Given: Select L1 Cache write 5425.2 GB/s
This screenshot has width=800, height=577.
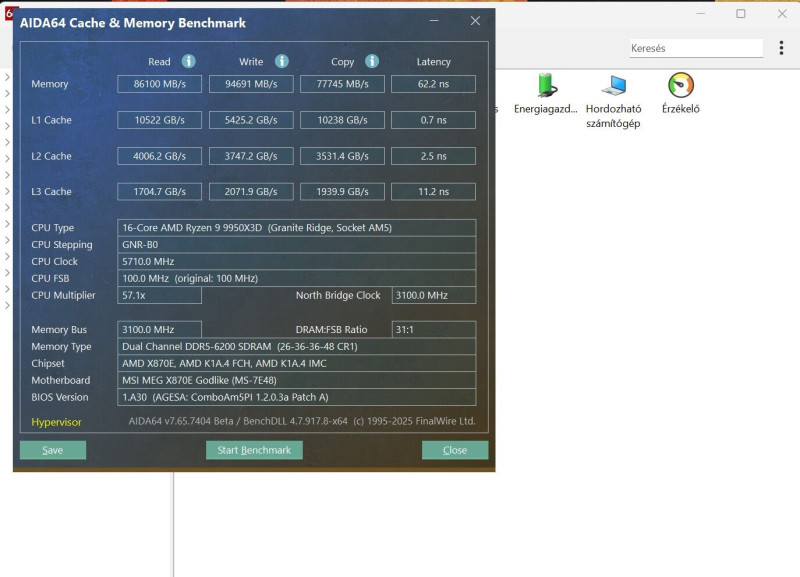Looking at the screenshot, I should pos(251,120).
